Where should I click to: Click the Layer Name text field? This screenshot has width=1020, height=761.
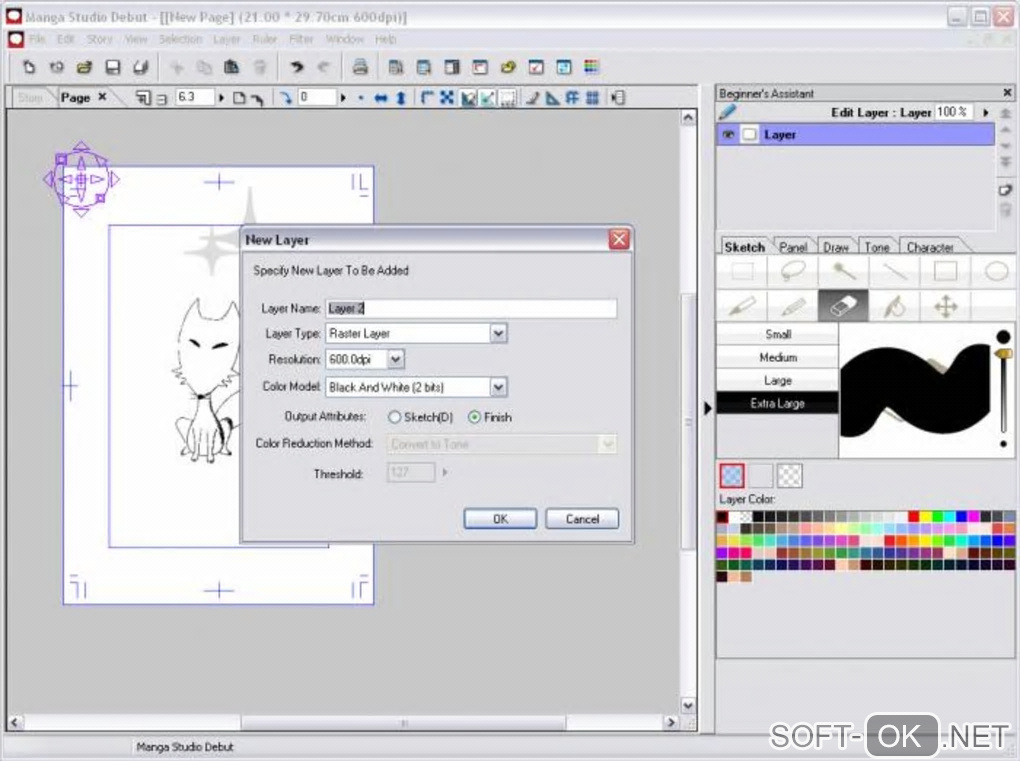pos(471,308)
